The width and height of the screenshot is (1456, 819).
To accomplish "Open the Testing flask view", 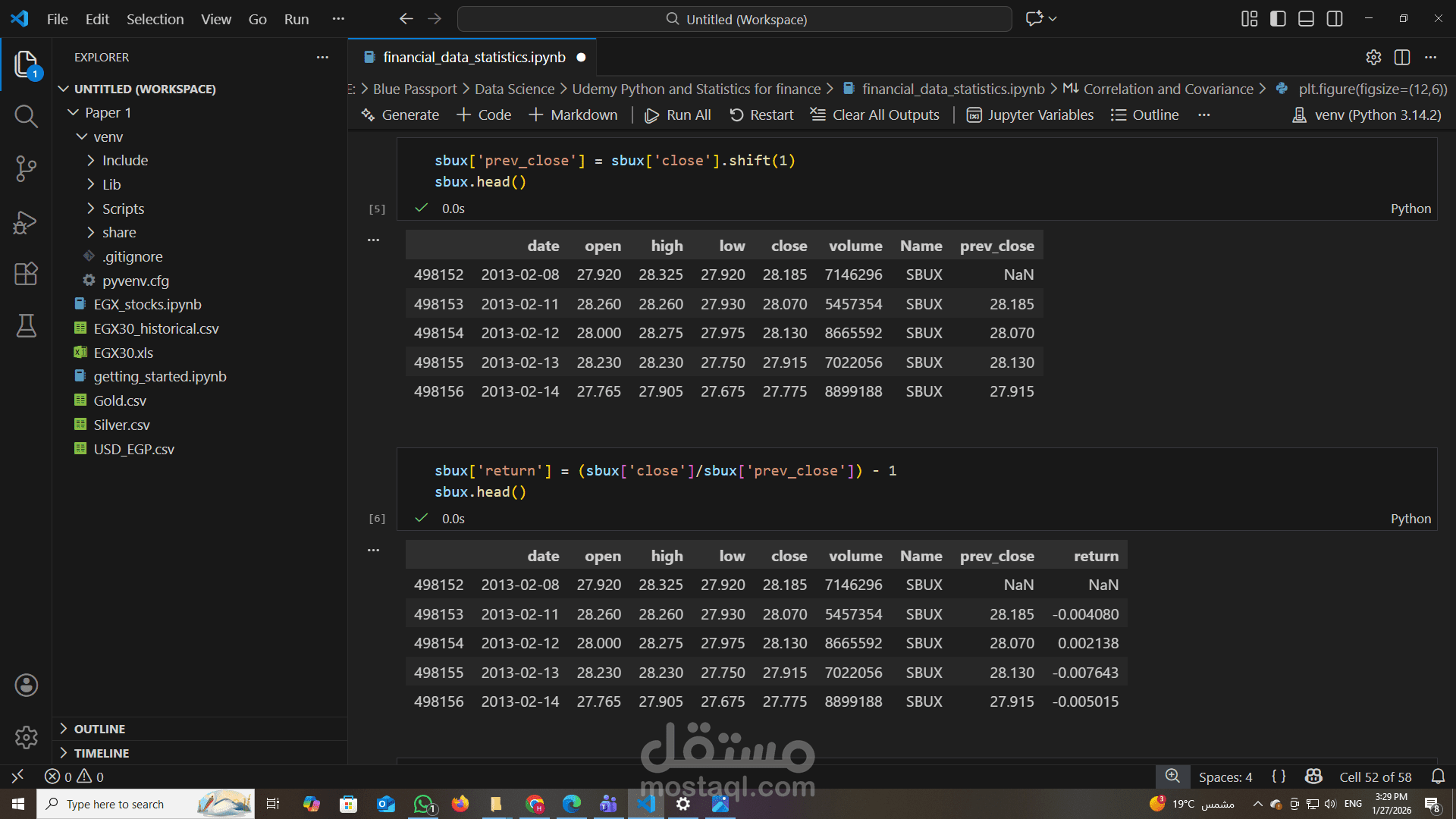I will click(26, 326).
